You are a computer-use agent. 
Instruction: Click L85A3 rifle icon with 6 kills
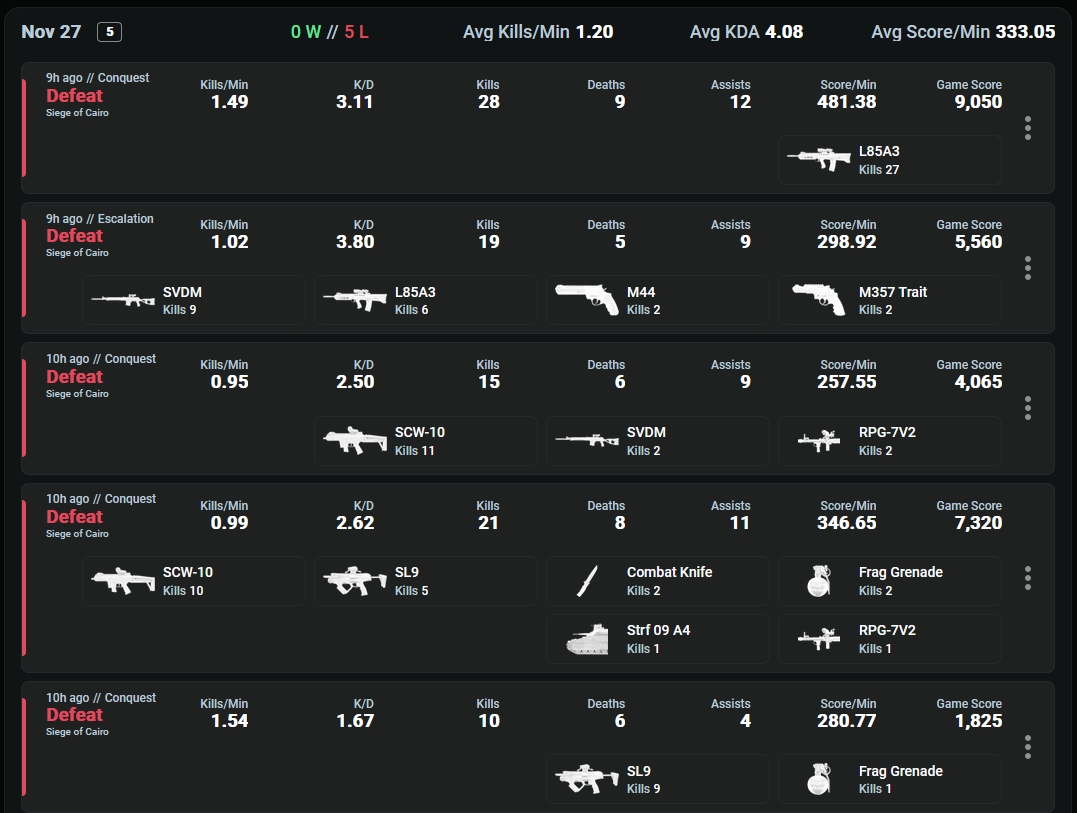coord(354,300)
